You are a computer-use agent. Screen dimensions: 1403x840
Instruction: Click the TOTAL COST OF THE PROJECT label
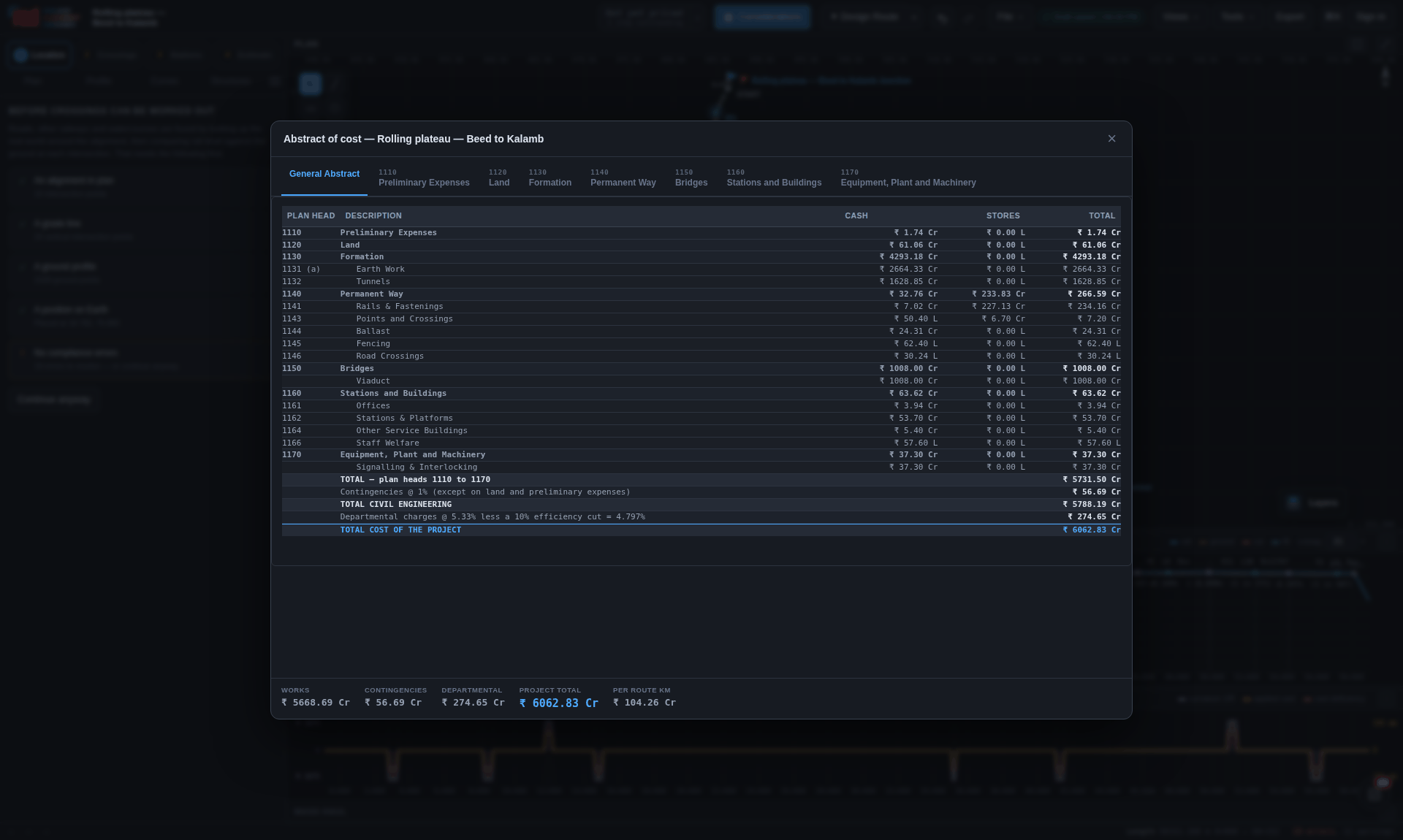400,530
